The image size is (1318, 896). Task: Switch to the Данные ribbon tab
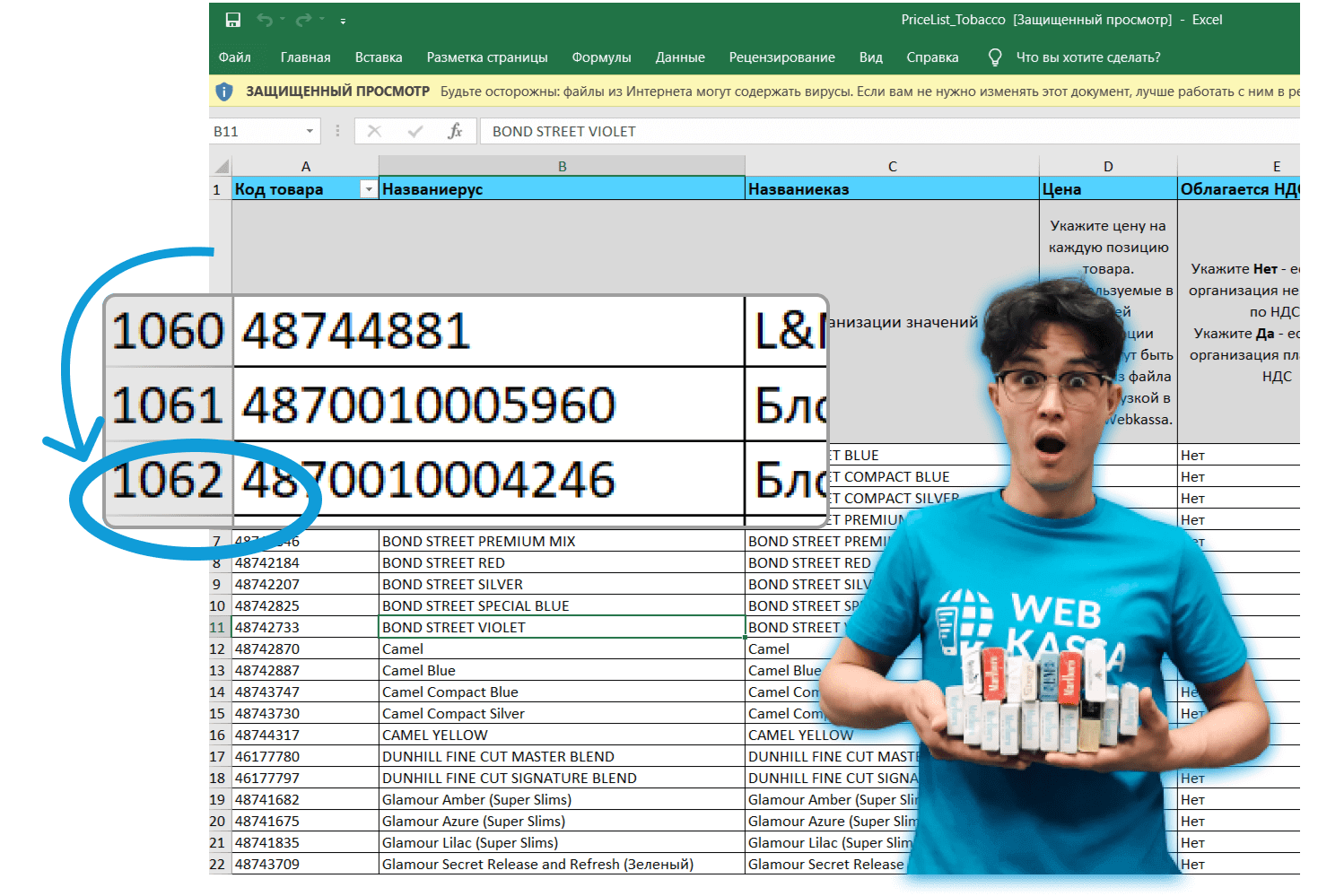coord(679,57)
